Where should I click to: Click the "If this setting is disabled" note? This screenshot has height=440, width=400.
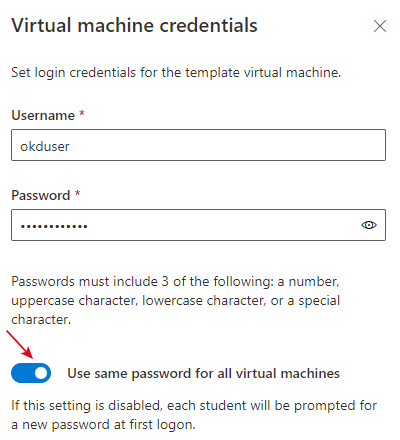[x=194, y=415]
